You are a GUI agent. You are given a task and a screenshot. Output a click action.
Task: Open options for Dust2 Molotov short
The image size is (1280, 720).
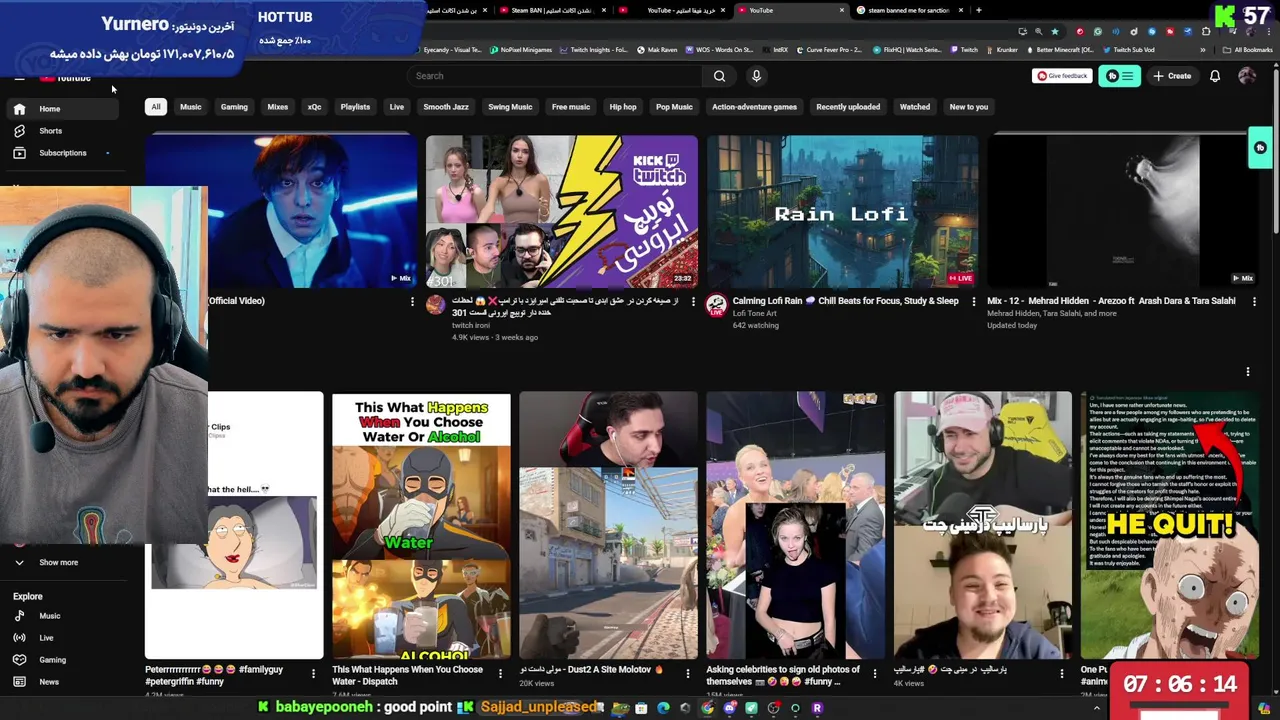point(687,674)
